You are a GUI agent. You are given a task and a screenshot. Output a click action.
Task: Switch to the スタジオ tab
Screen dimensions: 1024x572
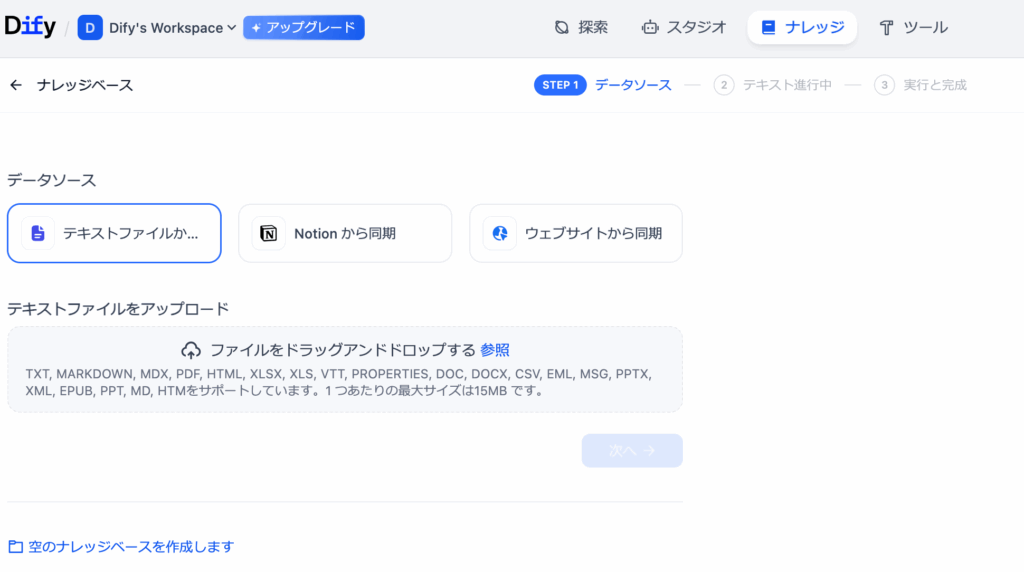coord(684,28)
